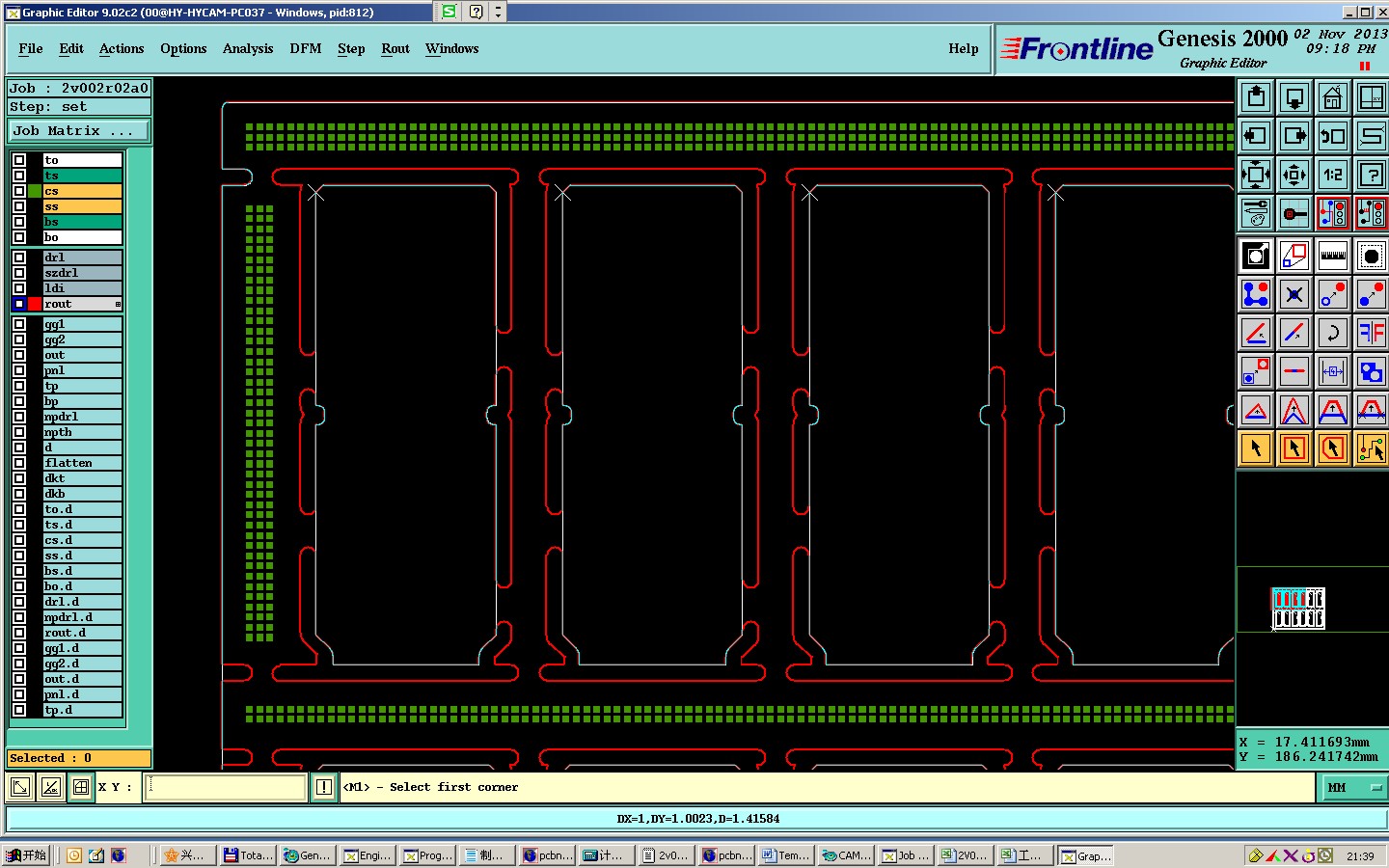Select the 'npth' layer name
The width and height of the screenshot is (1389, 868).
click(83, 432)
